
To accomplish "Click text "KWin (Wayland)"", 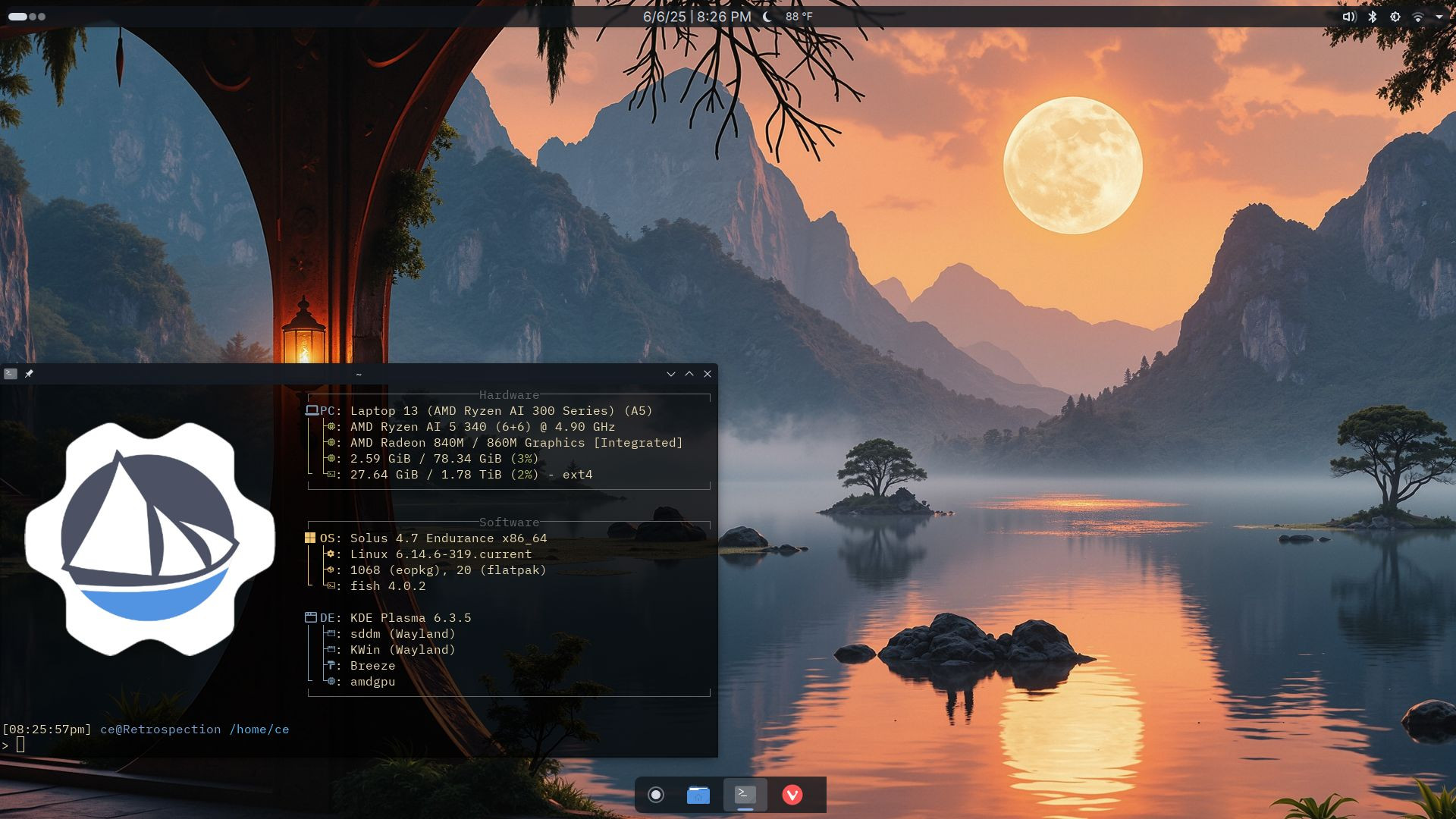I will point(403,650).
